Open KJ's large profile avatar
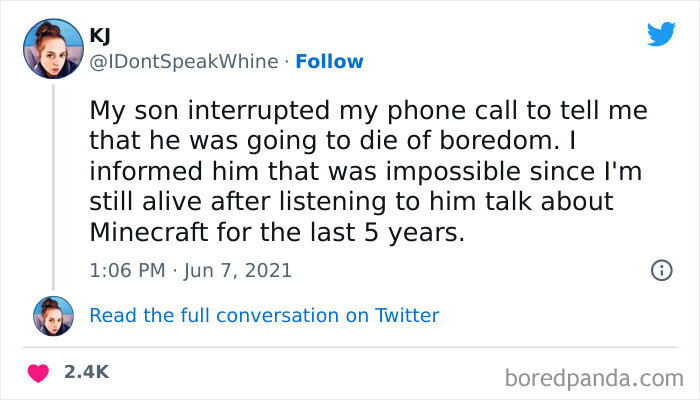The width and height of the screenshot is (700, 400). tap(54, 48)
